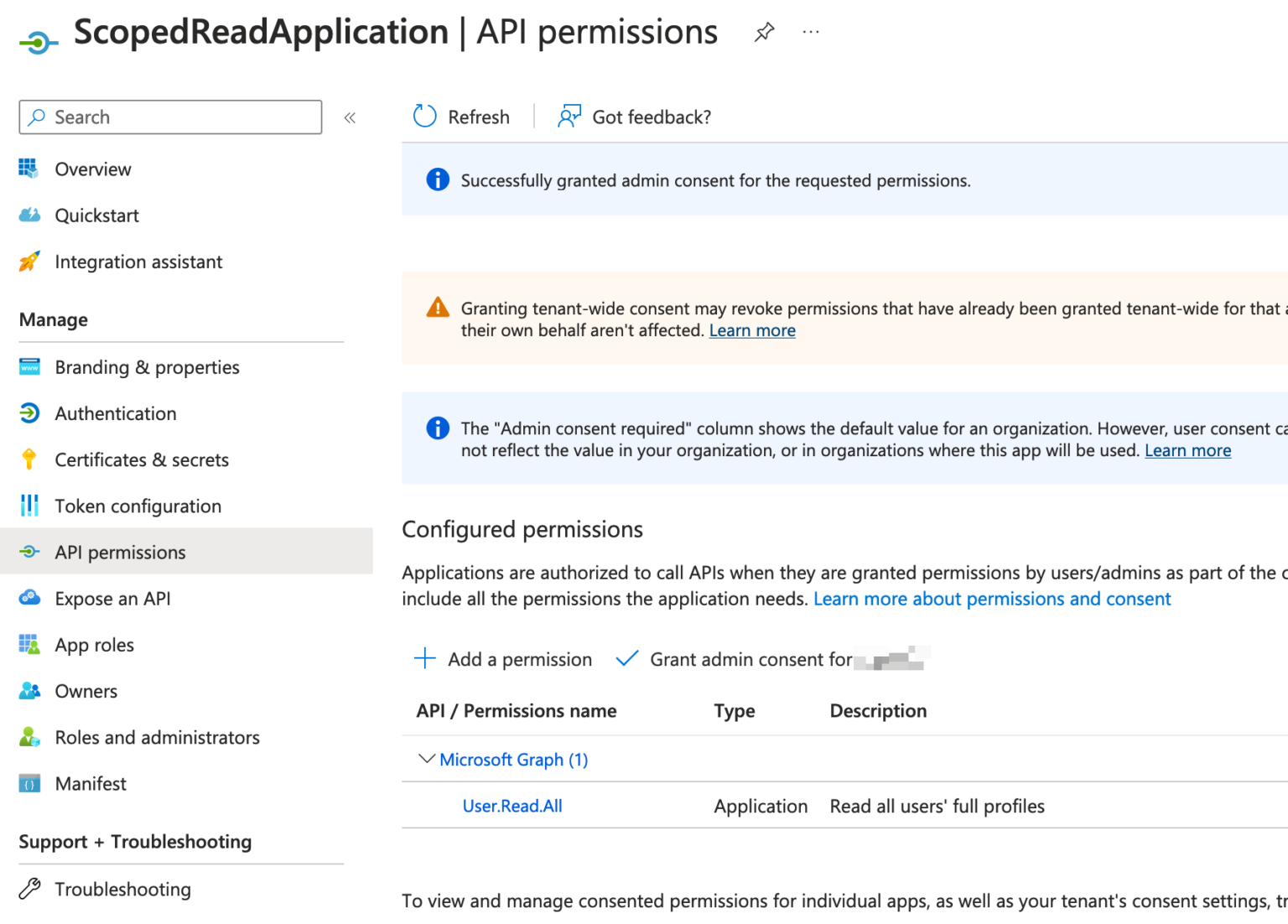Image resolution: width=1288 pixels, height=924 pixels.
Task: Click the Overview grid icon
Action: 29,169
